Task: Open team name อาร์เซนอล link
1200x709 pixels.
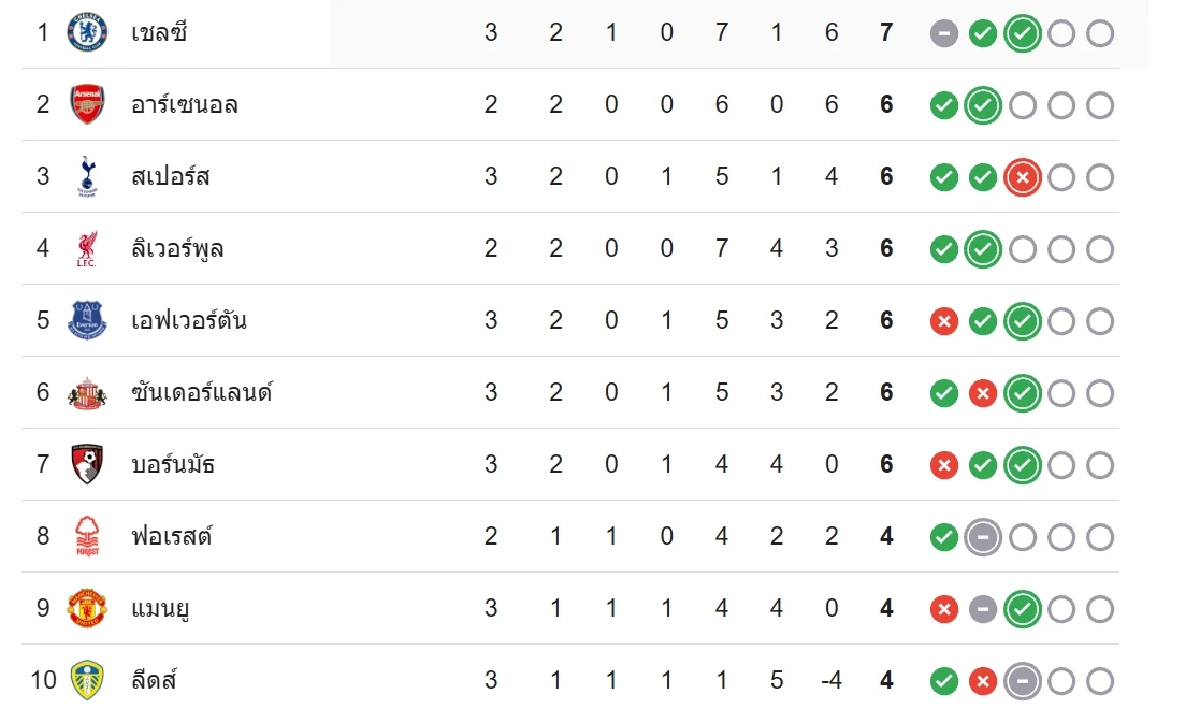Action: 184,105
